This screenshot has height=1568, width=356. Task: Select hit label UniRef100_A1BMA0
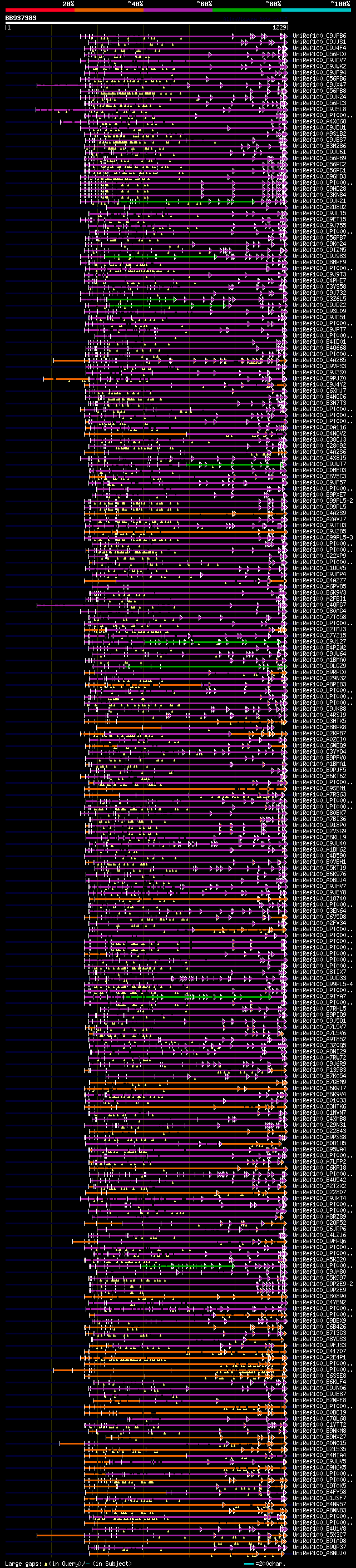click(319, 660)
